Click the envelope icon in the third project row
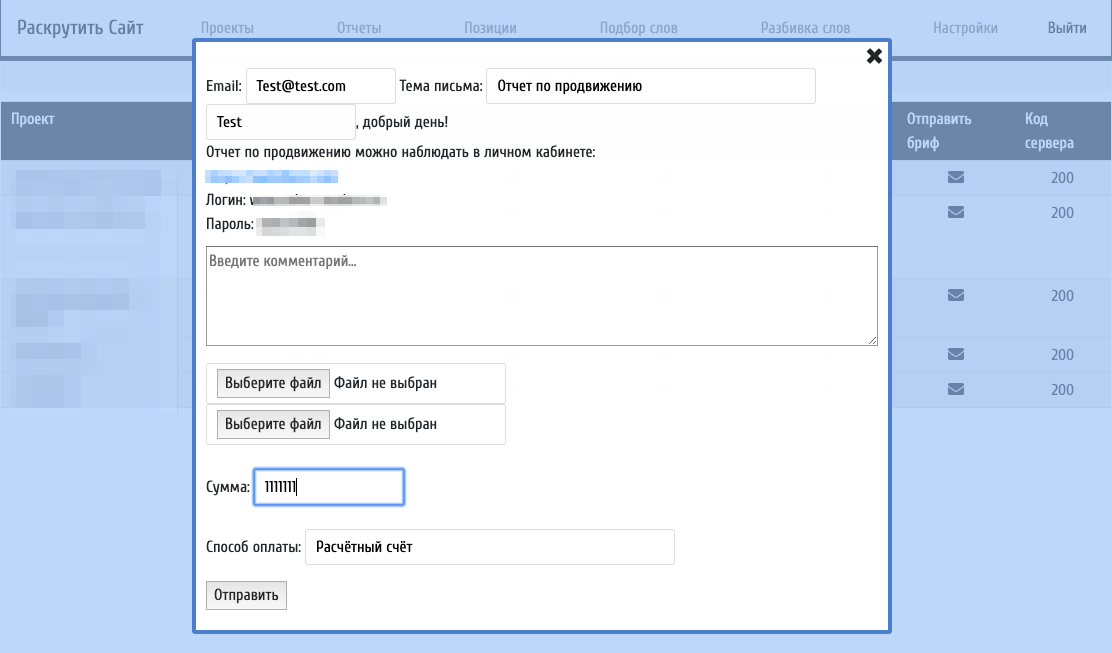 [956, 295]
